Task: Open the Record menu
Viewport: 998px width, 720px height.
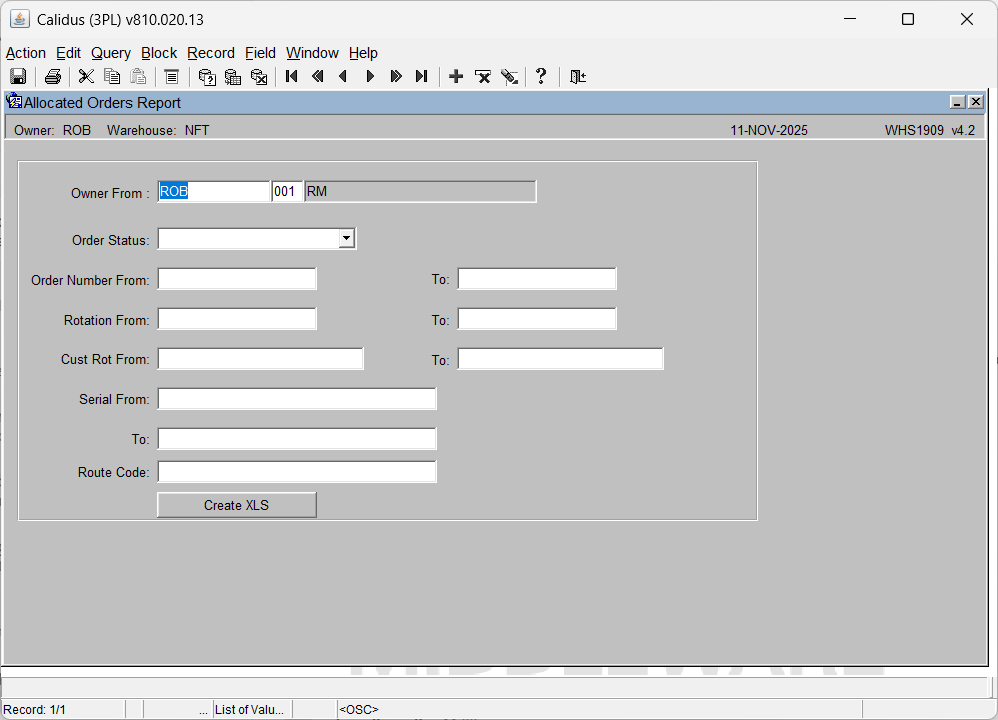Action: click(x=211, y=53)
